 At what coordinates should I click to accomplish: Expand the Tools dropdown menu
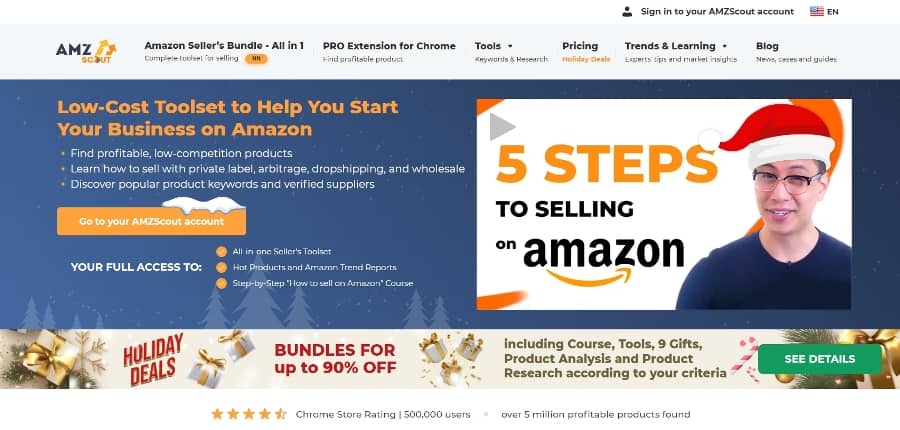coord(494,46)
